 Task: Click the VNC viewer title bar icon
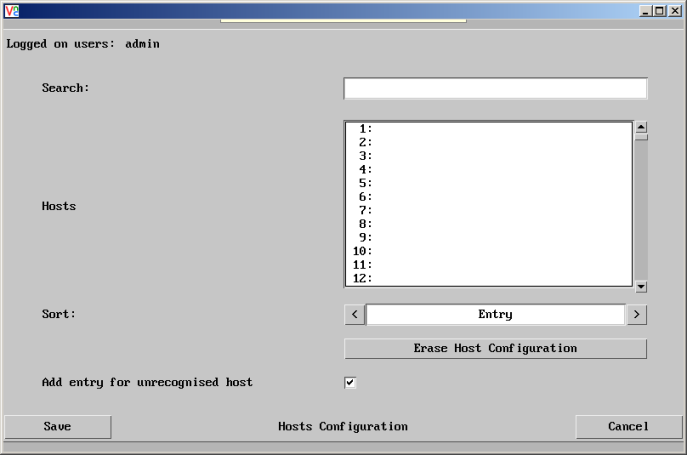pyautogui.click(x=12, y=11)
